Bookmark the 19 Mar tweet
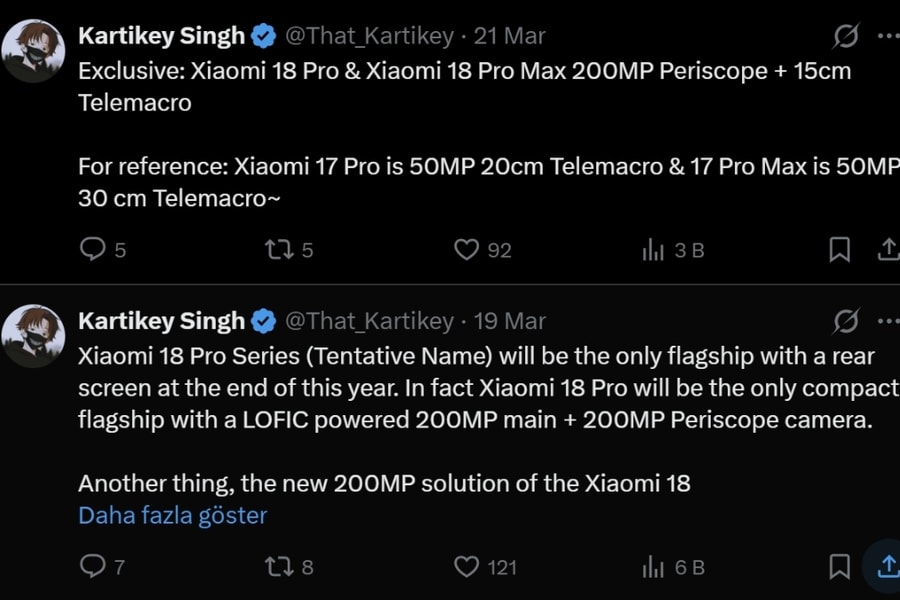 pyautogui.click(x=840, y=567)
